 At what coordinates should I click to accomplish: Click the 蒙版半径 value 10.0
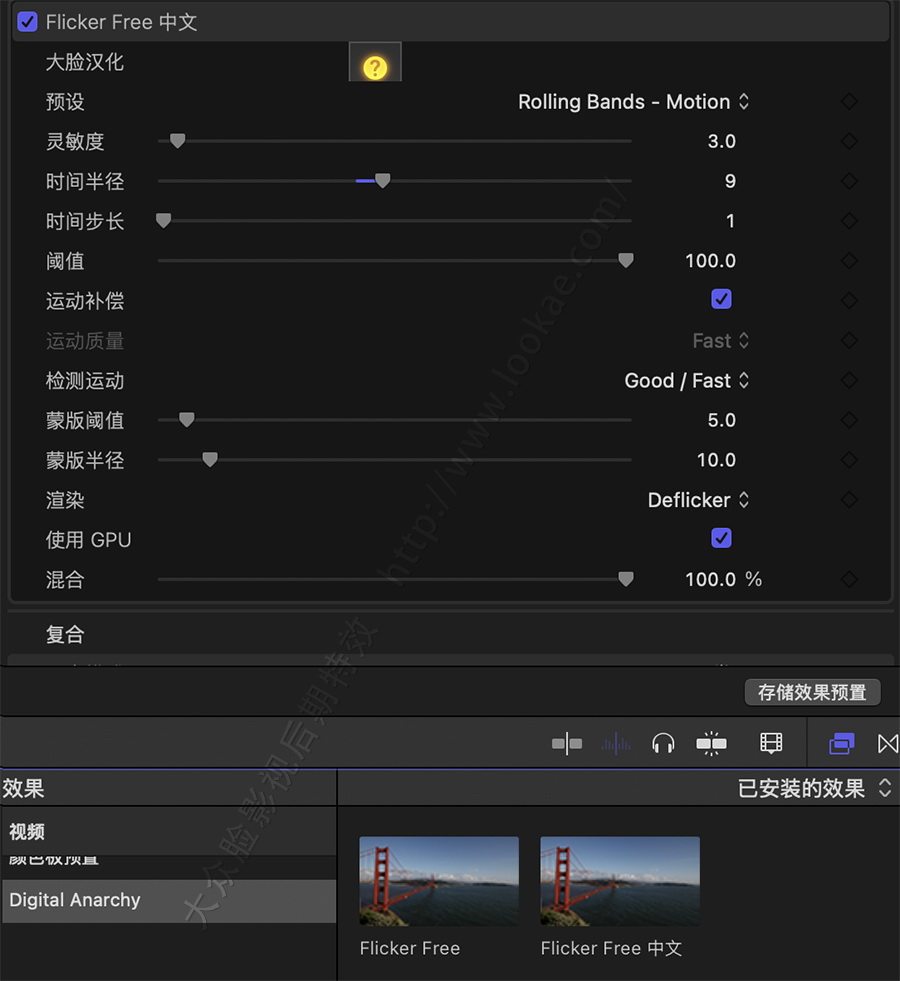click(x=716, y=460)
